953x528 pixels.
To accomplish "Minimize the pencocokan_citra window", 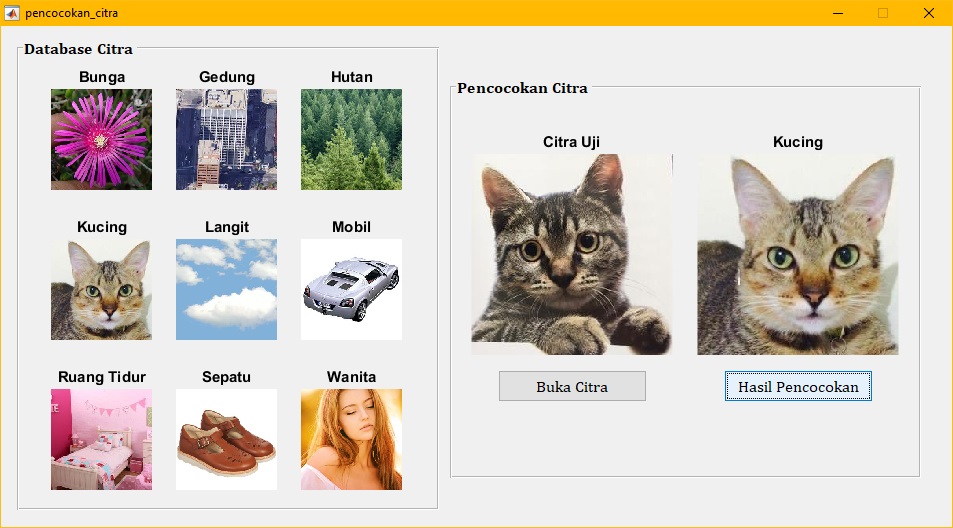I will tap(838, 13).
